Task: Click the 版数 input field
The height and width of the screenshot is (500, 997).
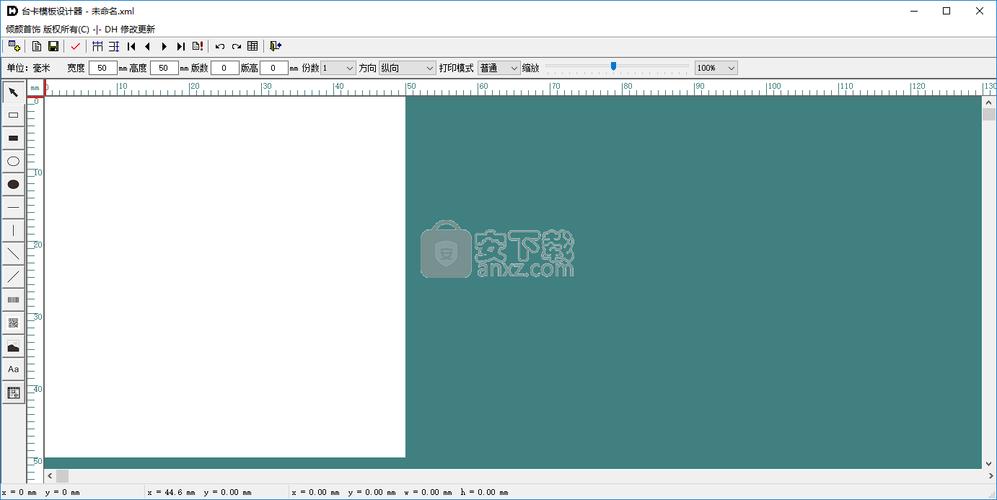Action: (224, 68)
